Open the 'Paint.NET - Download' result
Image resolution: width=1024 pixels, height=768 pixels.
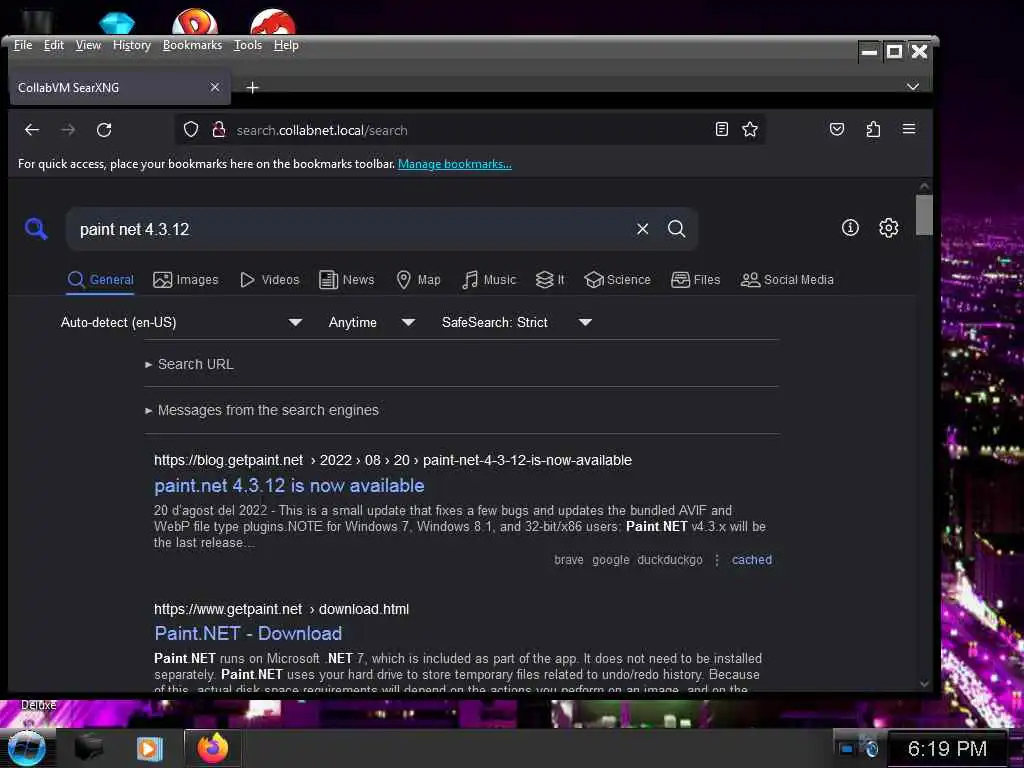click(x=248, y=633)
